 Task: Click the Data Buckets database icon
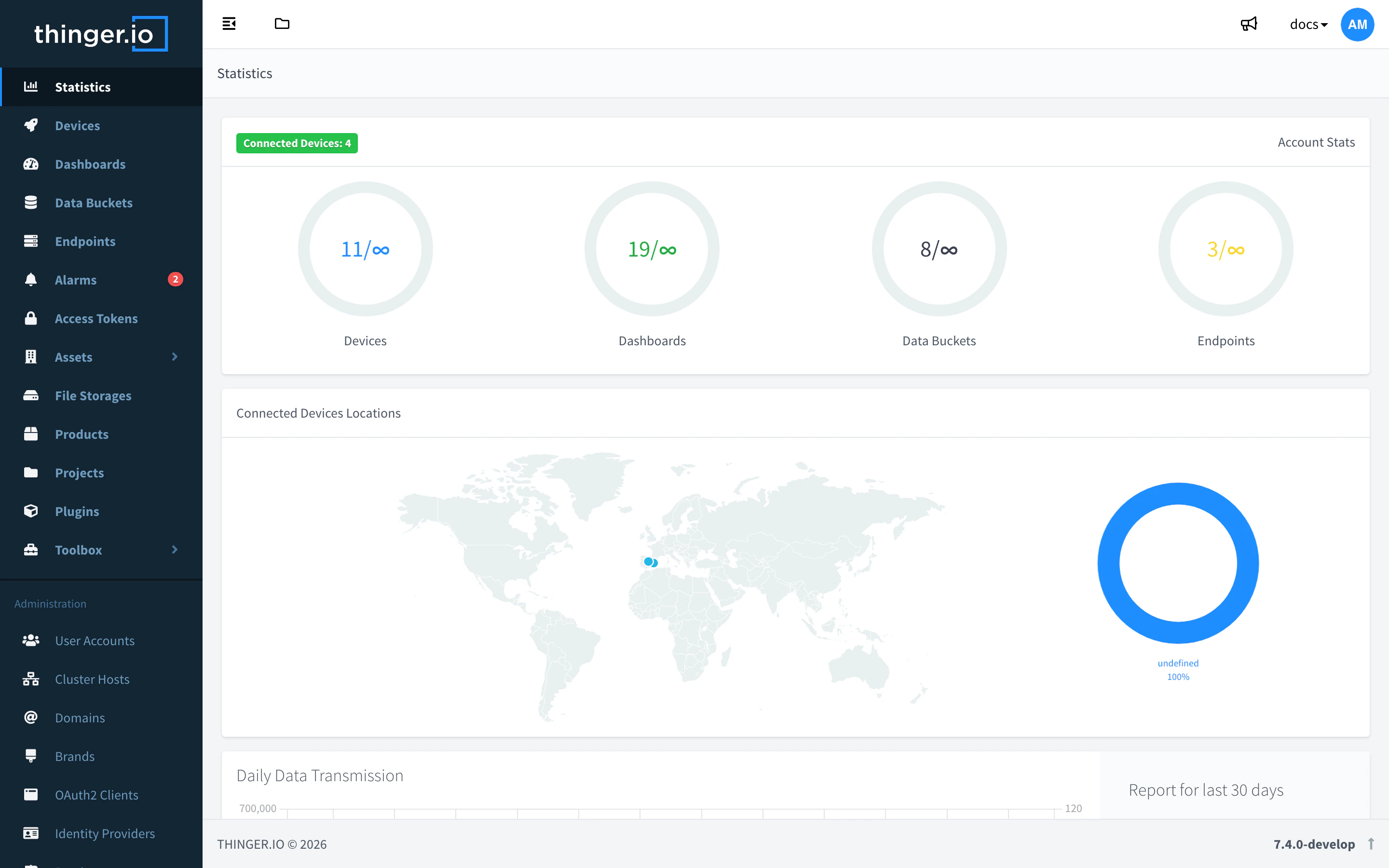pos(31,202)
